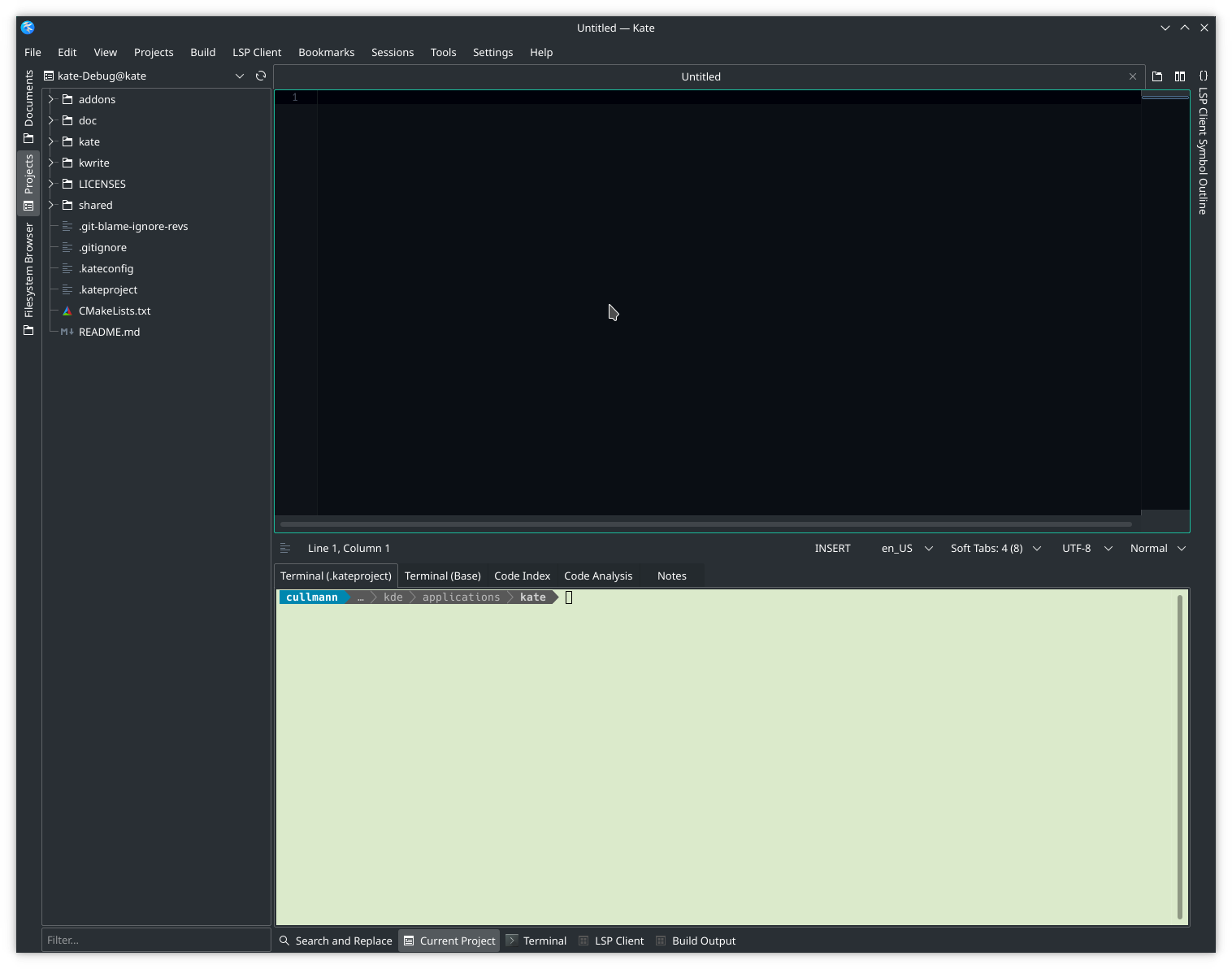Expand the kate folder
Image resolution: width=1232 pixels, height=969 pixels.
(x=51, y=141)
